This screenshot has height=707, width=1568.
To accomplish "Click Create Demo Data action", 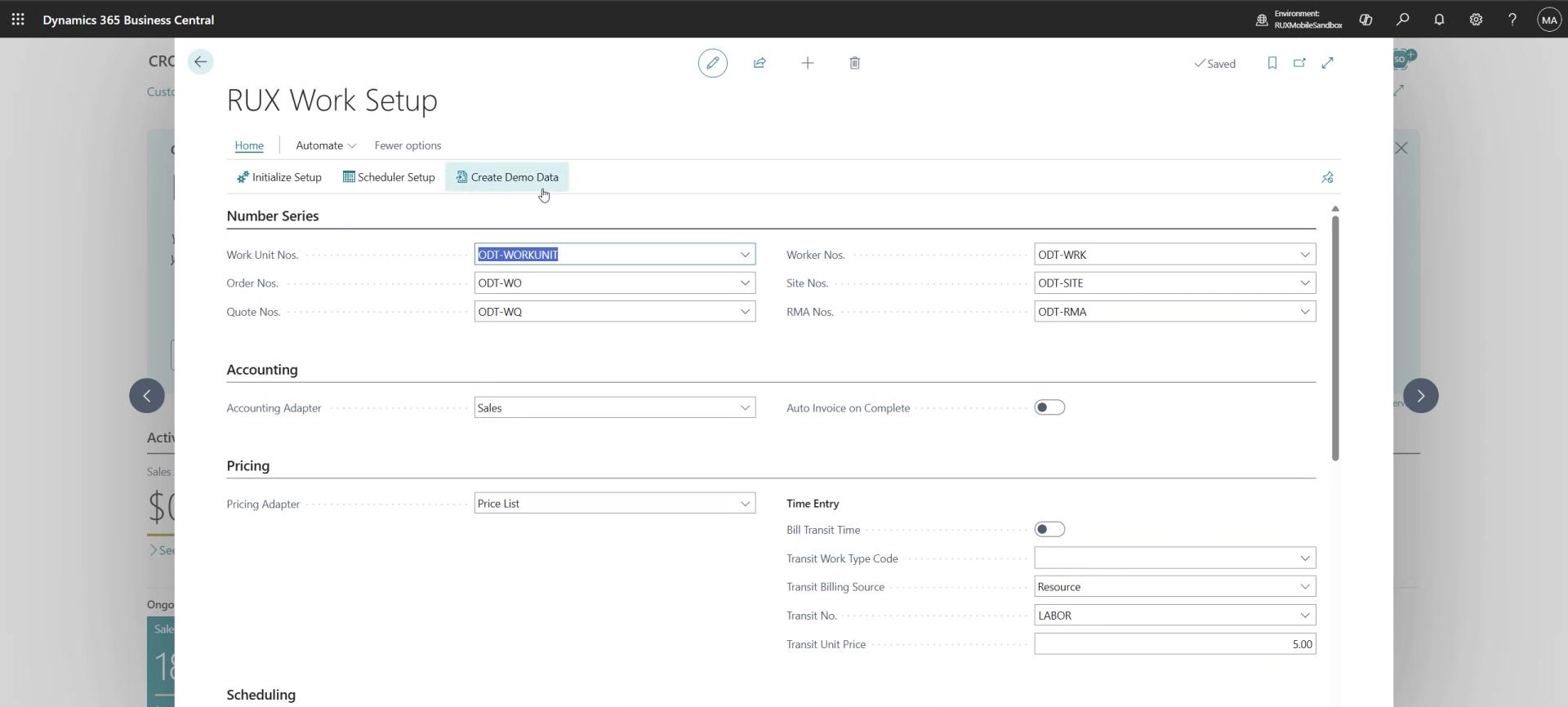I will pos(507,177).
